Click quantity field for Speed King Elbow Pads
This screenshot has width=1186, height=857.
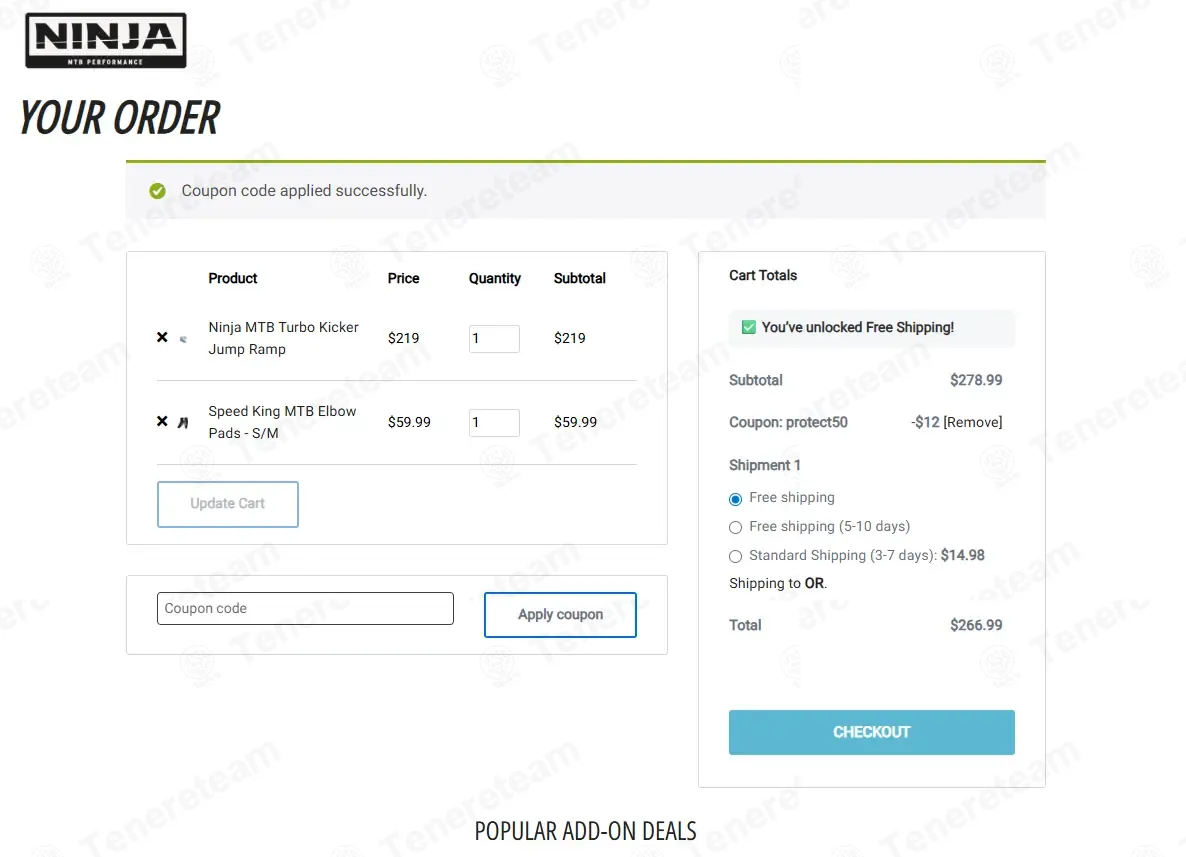[x=494, y=423]
